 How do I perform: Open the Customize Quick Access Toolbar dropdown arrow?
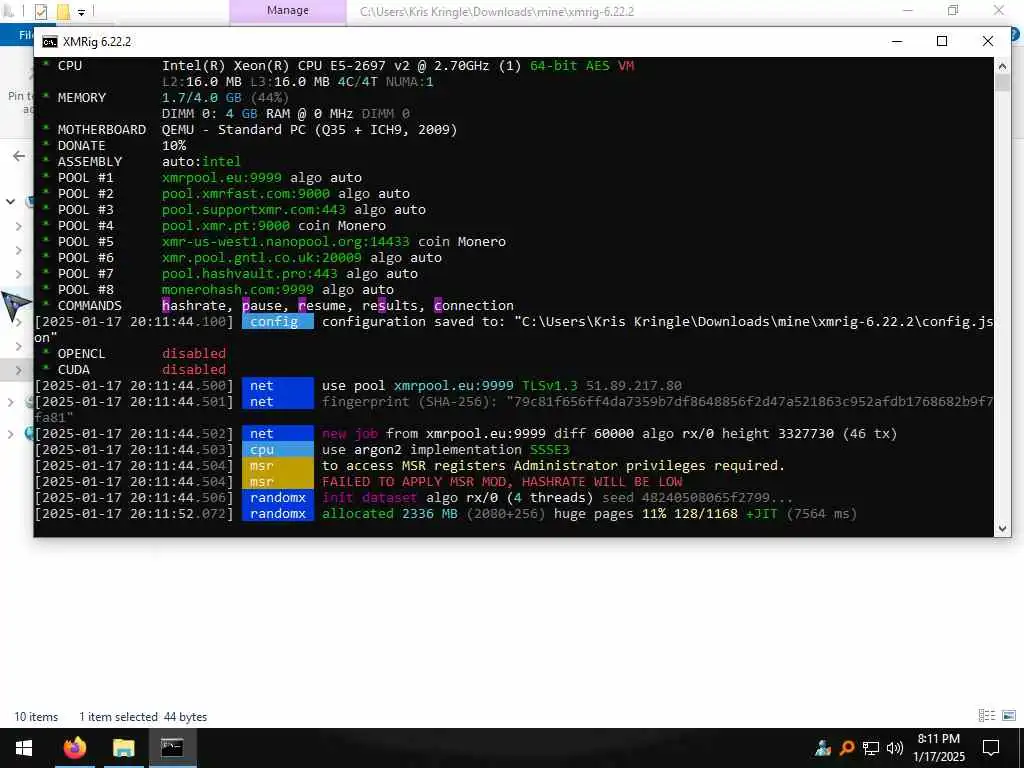(81, 12)
